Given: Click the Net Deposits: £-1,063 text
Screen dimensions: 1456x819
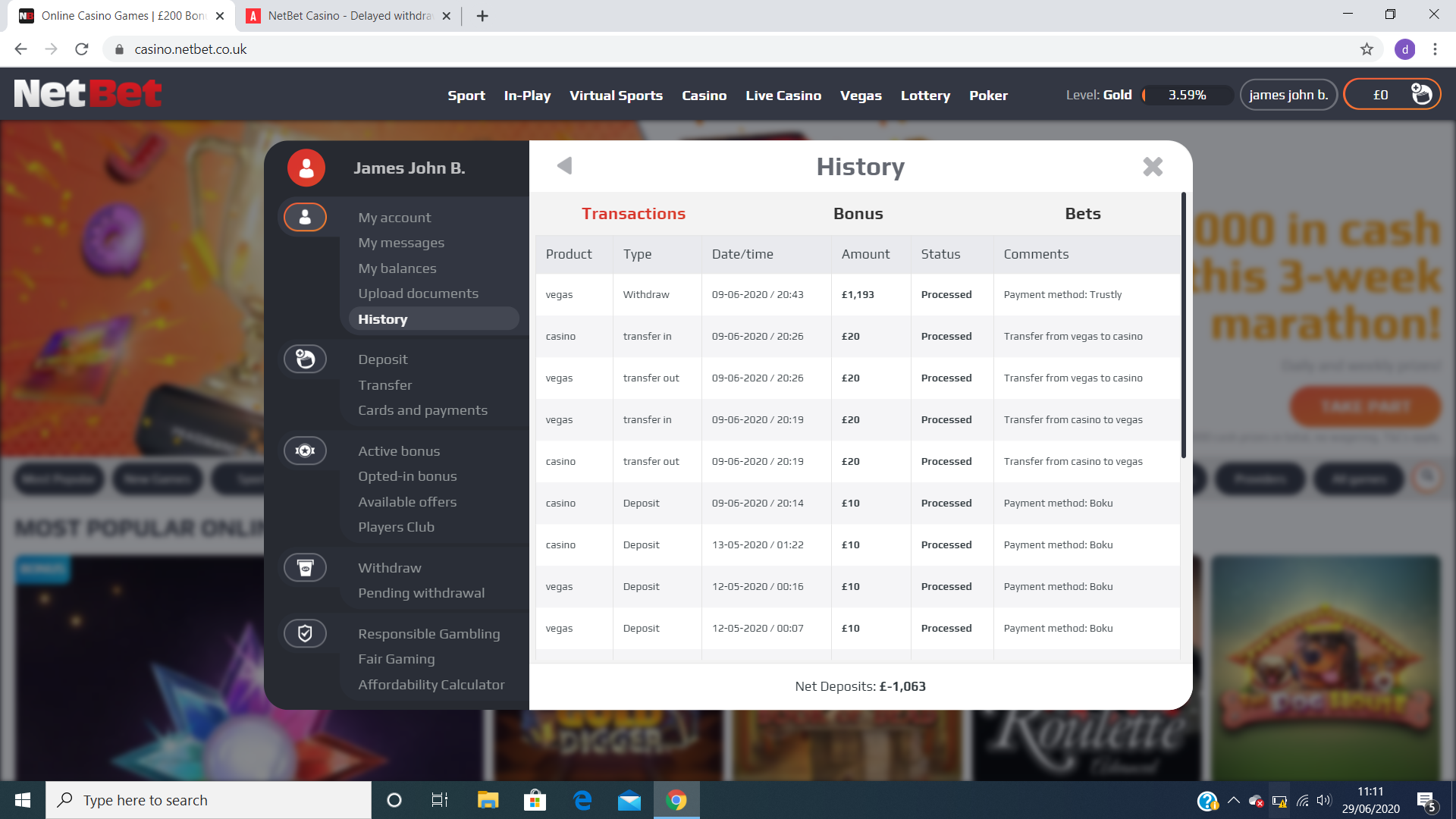Looking at the screenshot, I should pos(860,686).
